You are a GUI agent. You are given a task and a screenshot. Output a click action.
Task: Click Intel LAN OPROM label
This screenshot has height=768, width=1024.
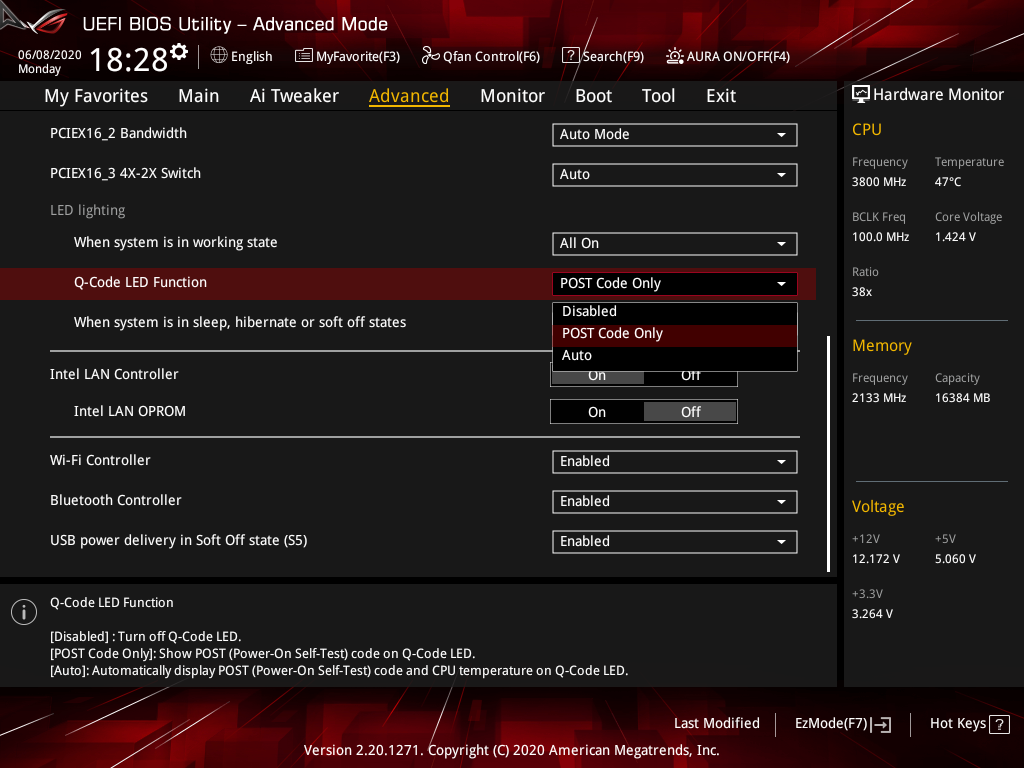[130, 411]
